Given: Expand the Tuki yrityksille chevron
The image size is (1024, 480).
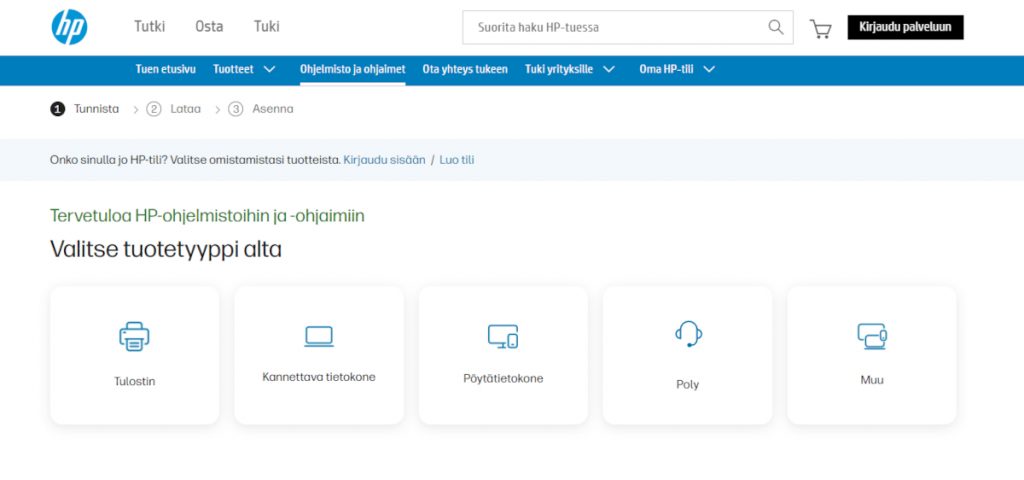Looking at the screenshot, I should point(609,69).
